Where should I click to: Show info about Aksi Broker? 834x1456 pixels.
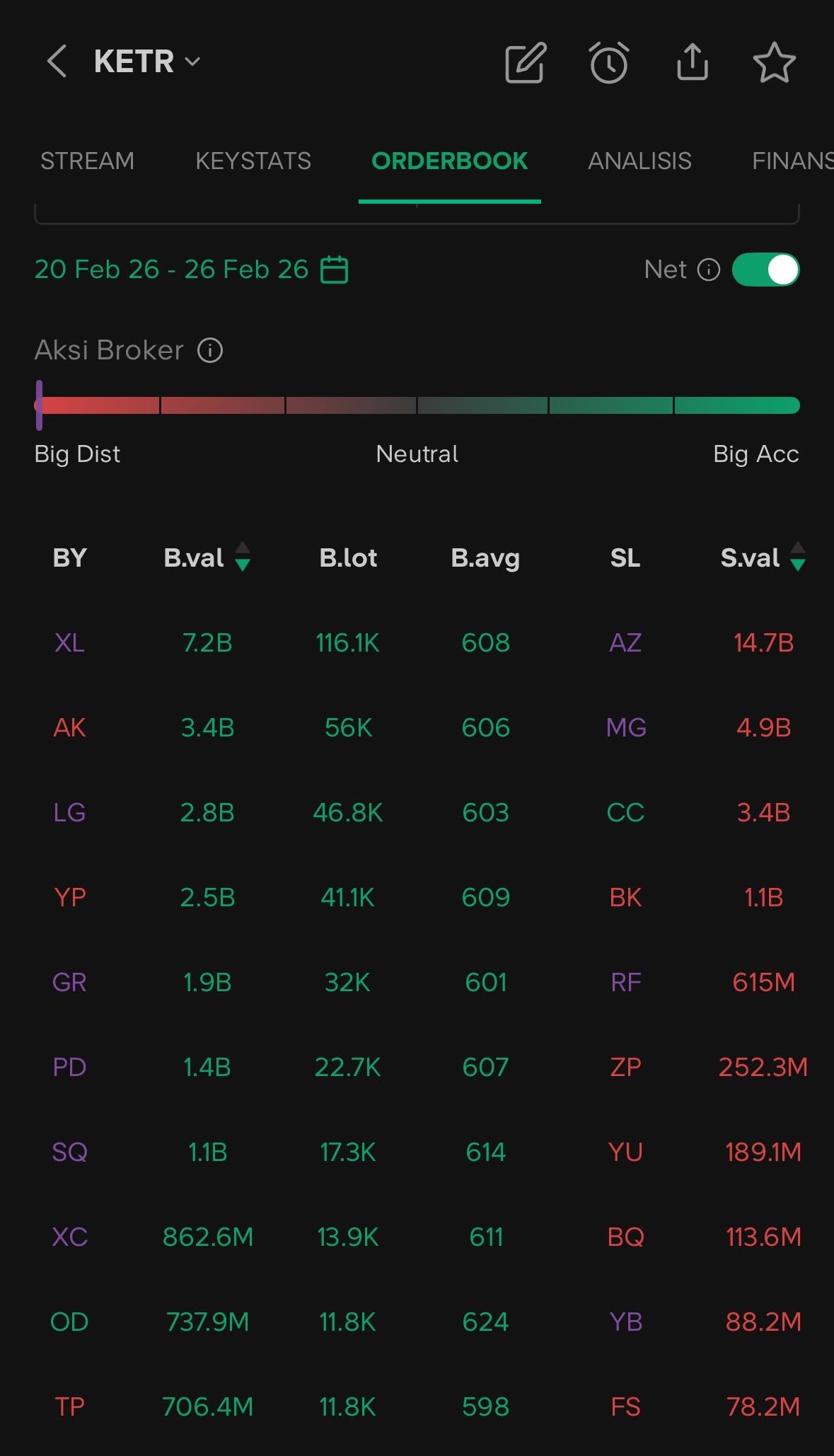click(x=210, y=350)
